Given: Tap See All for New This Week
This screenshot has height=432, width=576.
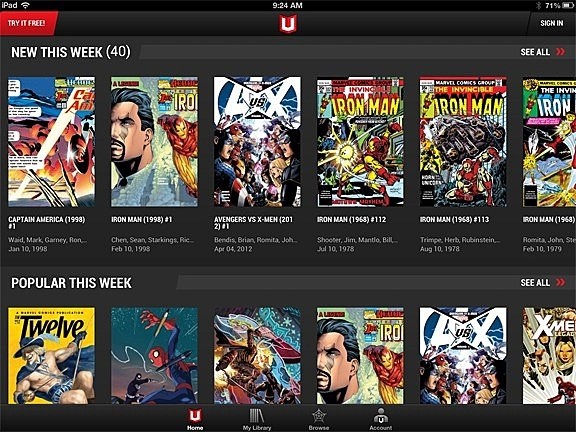Looking at the screenshot, I should (x=535, y=52).
